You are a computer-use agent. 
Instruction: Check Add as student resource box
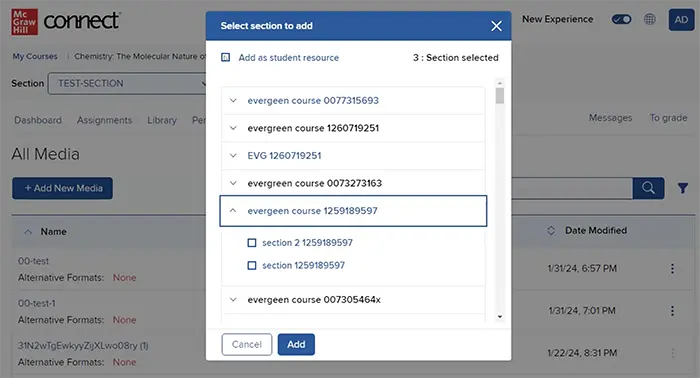point(225,57)
